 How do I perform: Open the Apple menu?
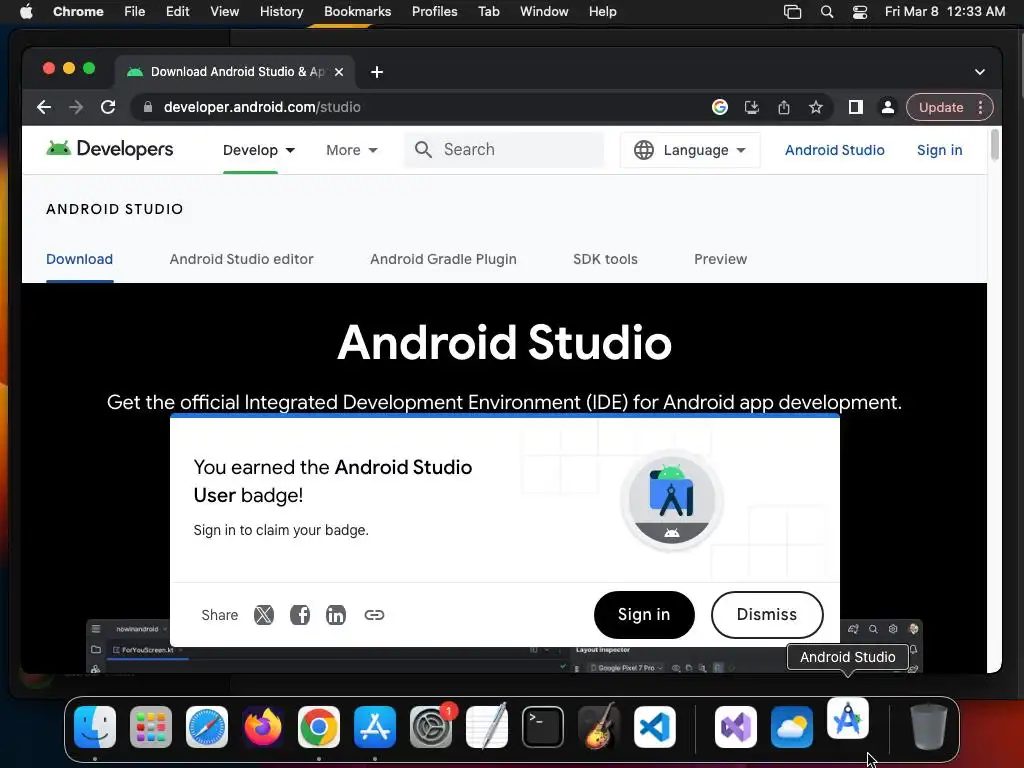tap(26, 12)
